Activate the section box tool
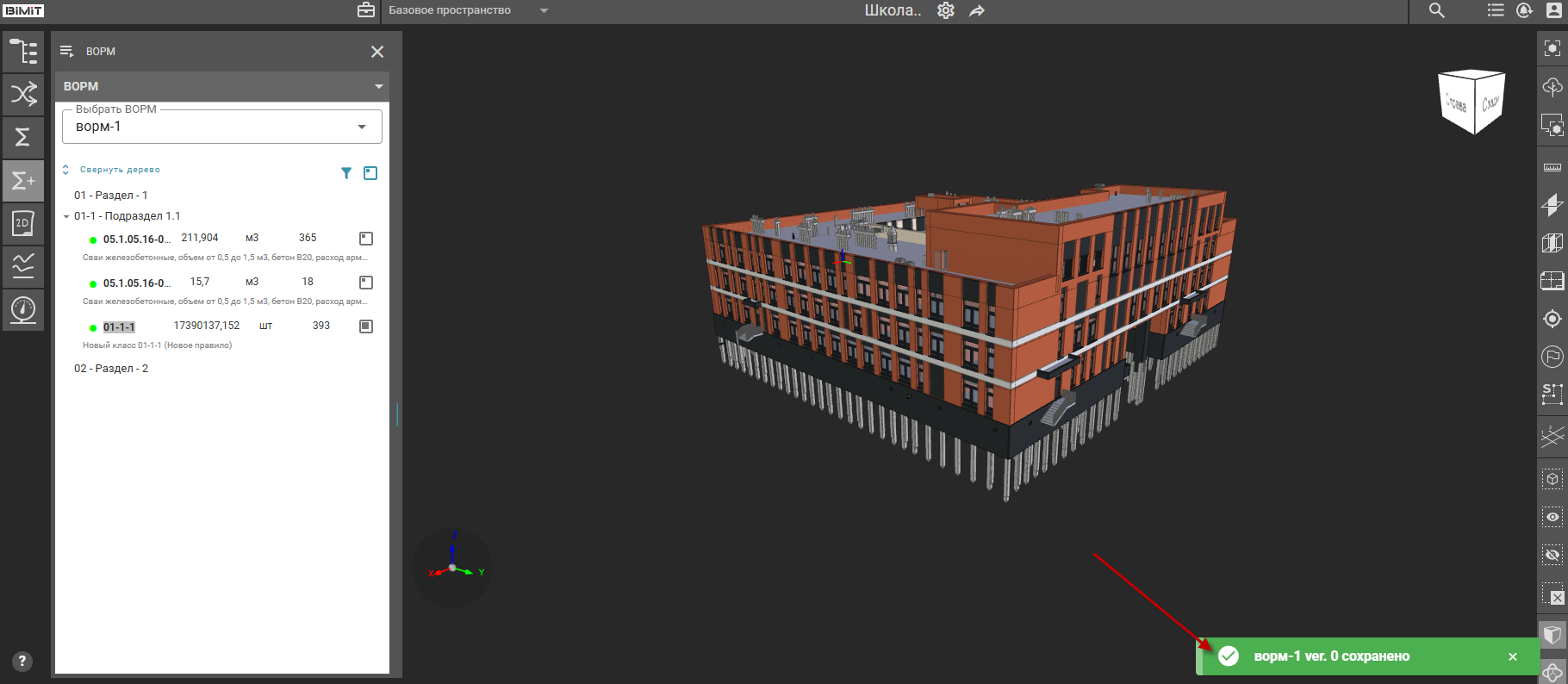 point(1552,243)
